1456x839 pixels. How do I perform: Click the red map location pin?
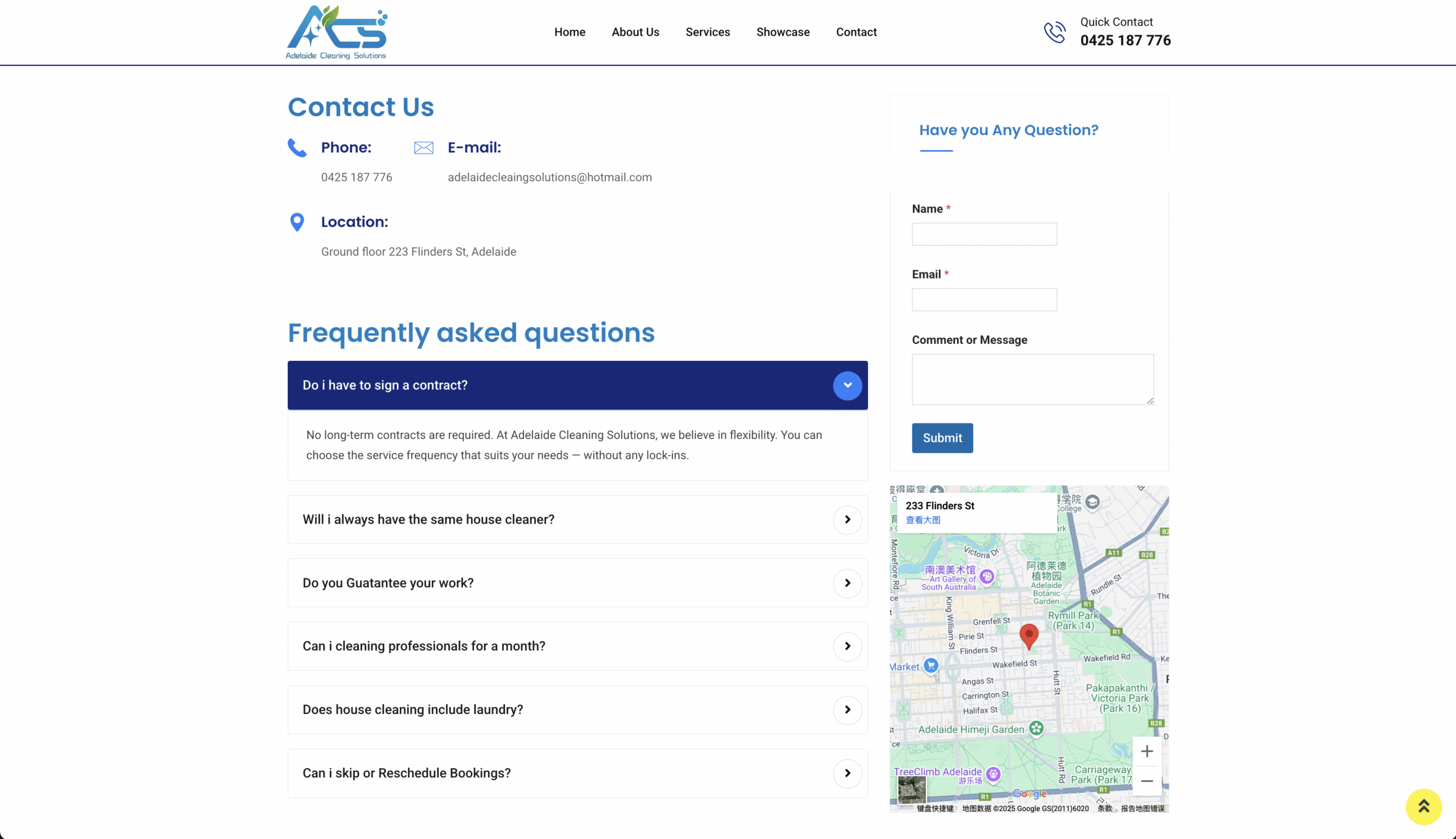click(x=1028, y=635)
